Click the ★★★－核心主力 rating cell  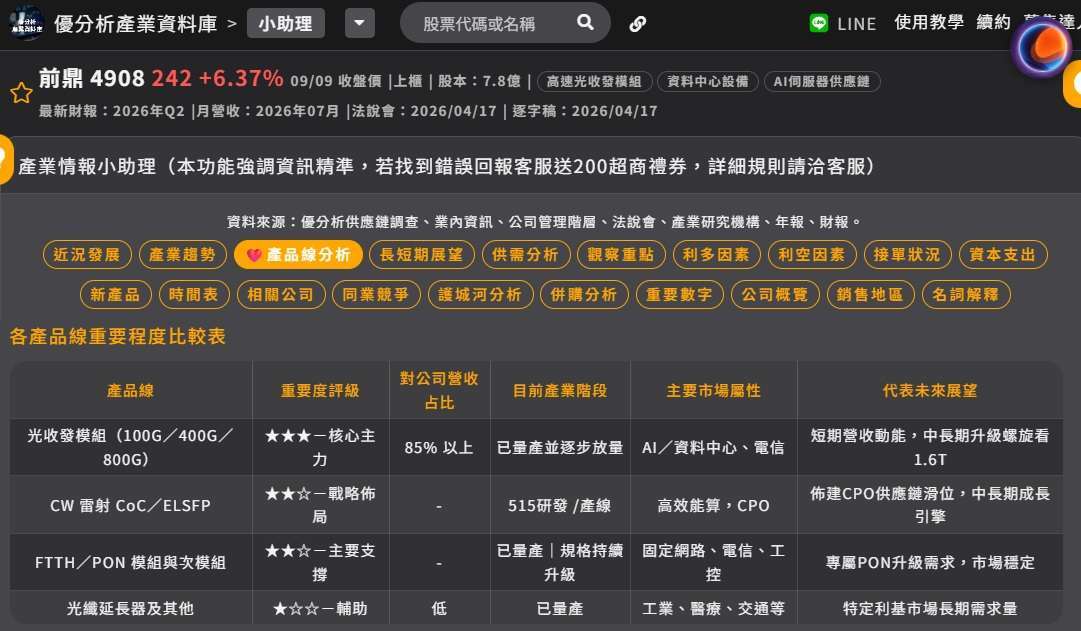[x=320, y=448]
